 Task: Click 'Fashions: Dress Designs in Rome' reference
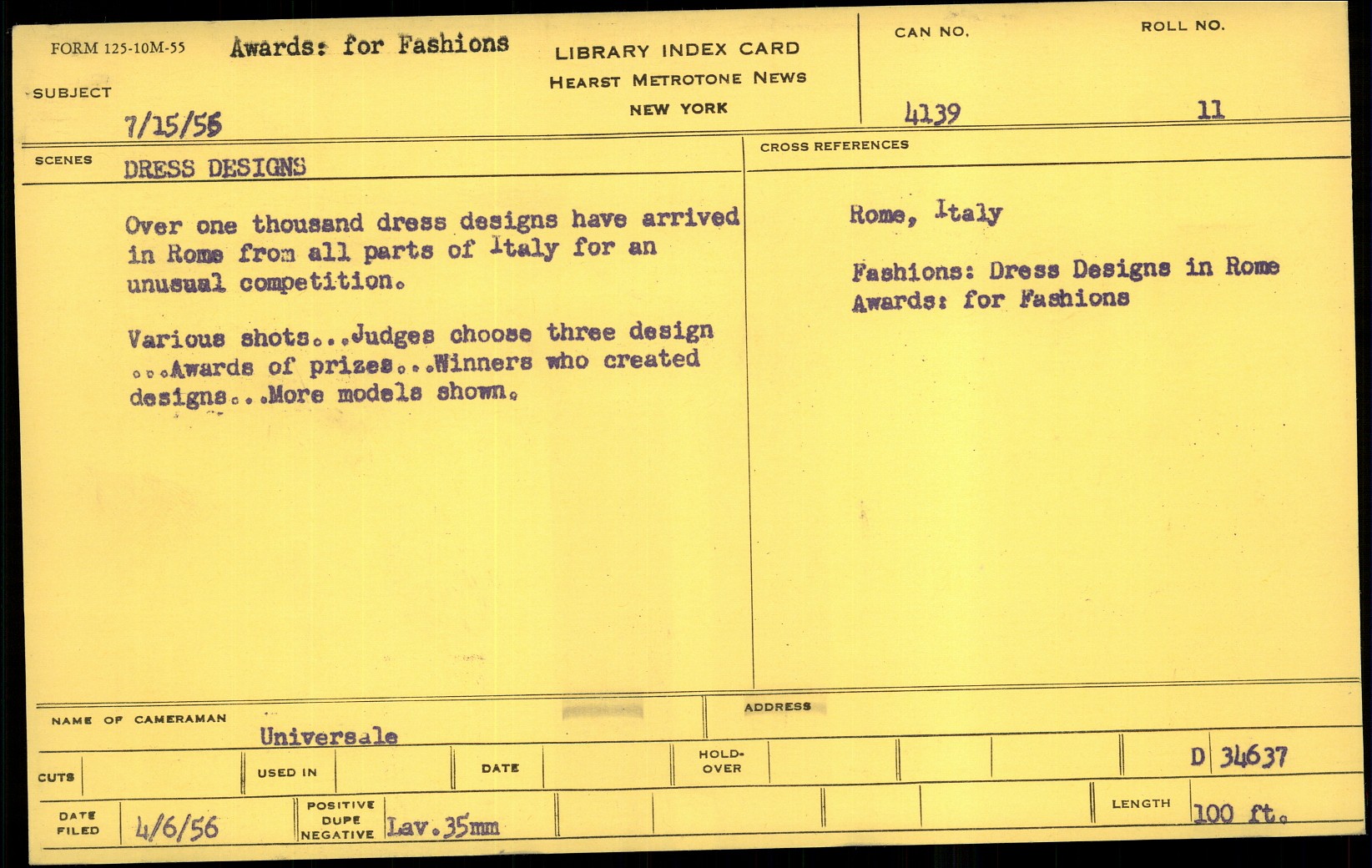pos(1065,269)
